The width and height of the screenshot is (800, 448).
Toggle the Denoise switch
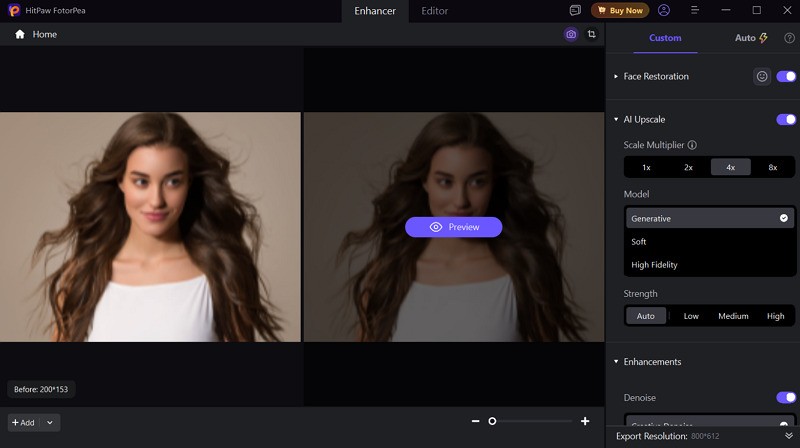click(786, 397)
